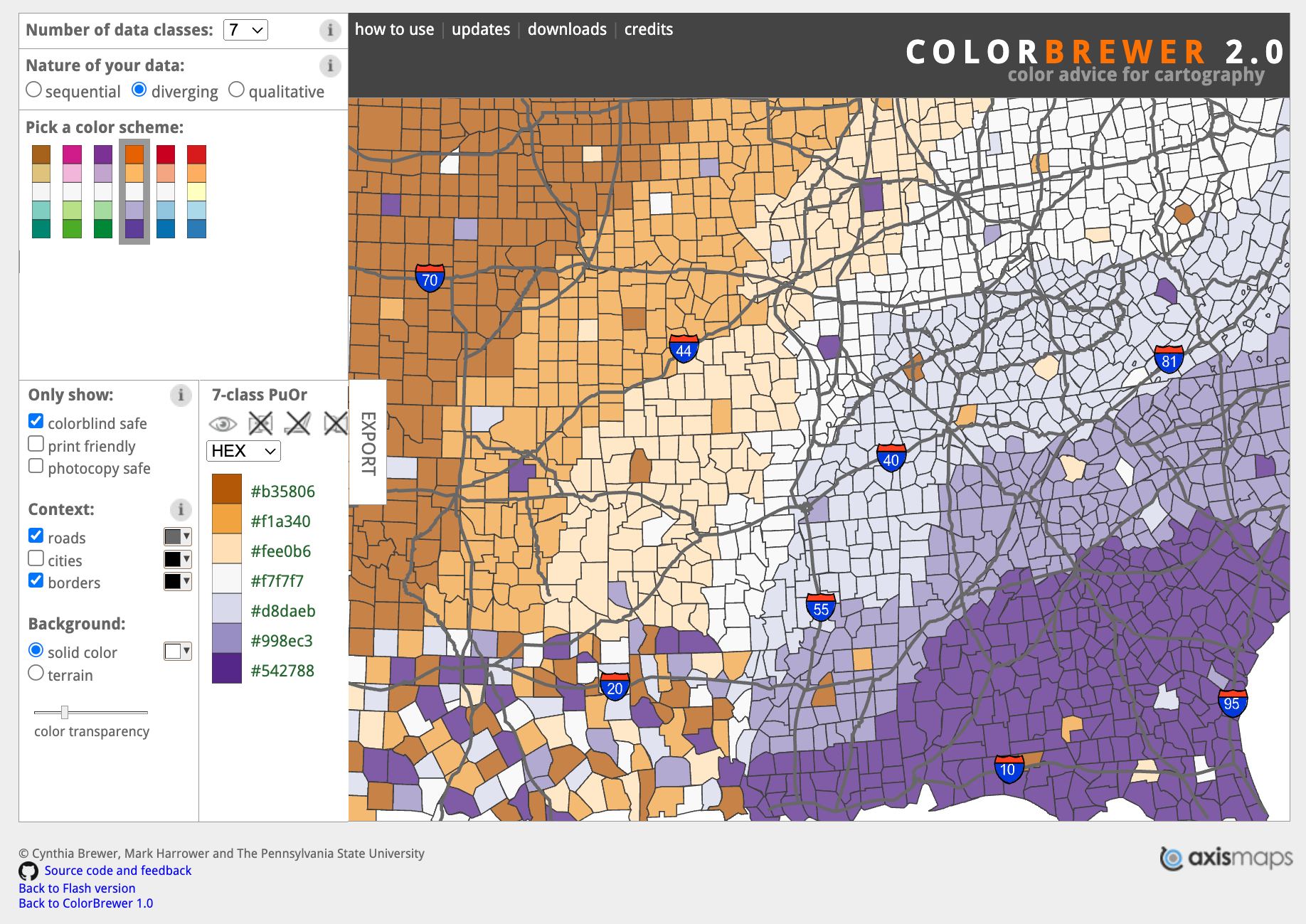
Task: Uncheck the colorblind safe filter
Action: tap(36, 420)
